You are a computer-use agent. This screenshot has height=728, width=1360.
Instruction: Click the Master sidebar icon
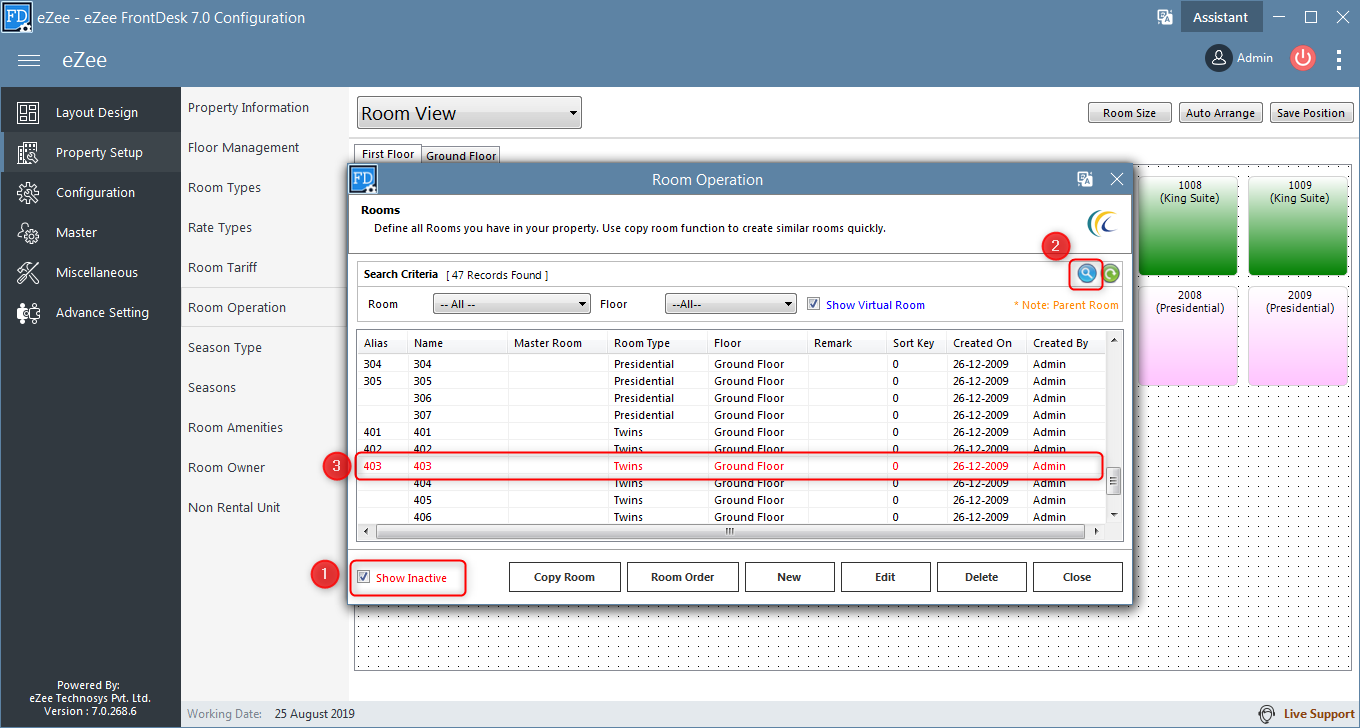pos(28,233)
